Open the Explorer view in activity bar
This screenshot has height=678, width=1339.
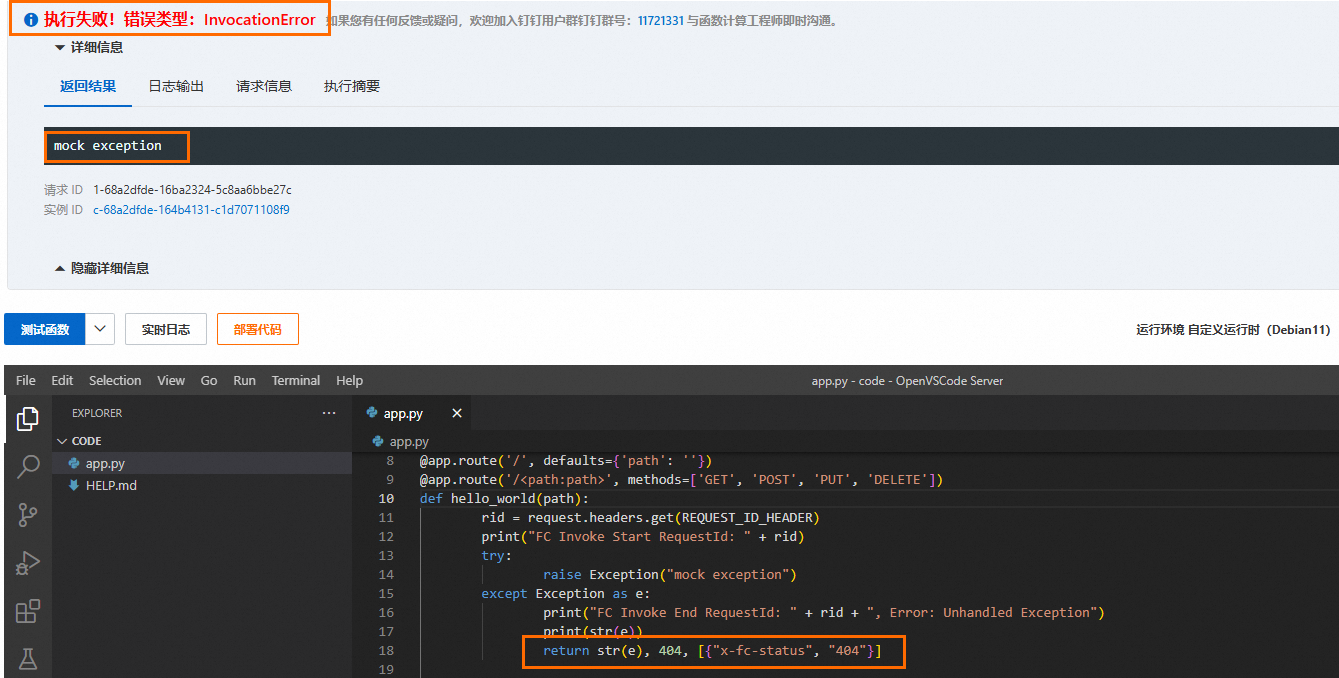click(27, 419)
